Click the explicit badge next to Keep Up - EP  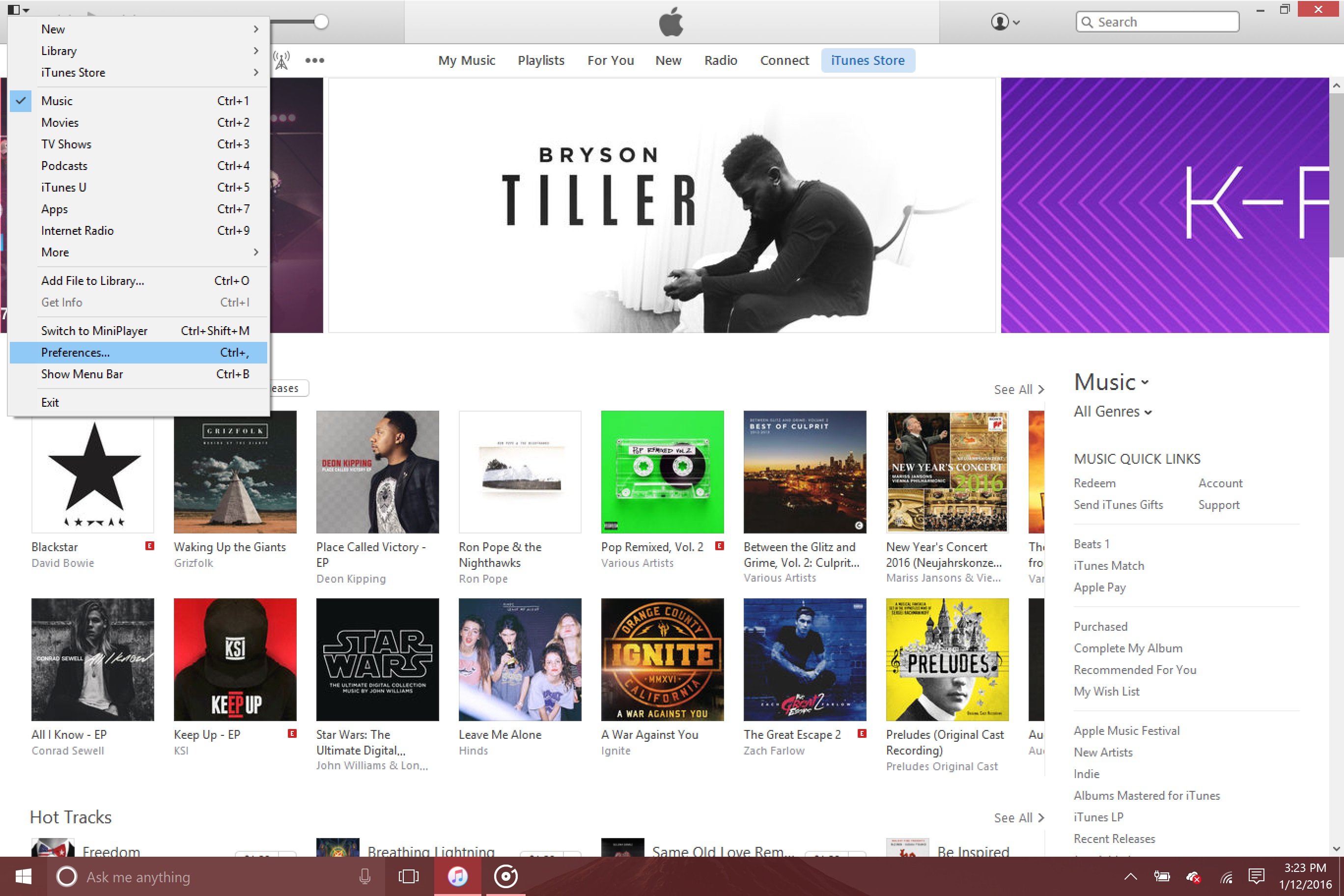[x=292, y=733]
